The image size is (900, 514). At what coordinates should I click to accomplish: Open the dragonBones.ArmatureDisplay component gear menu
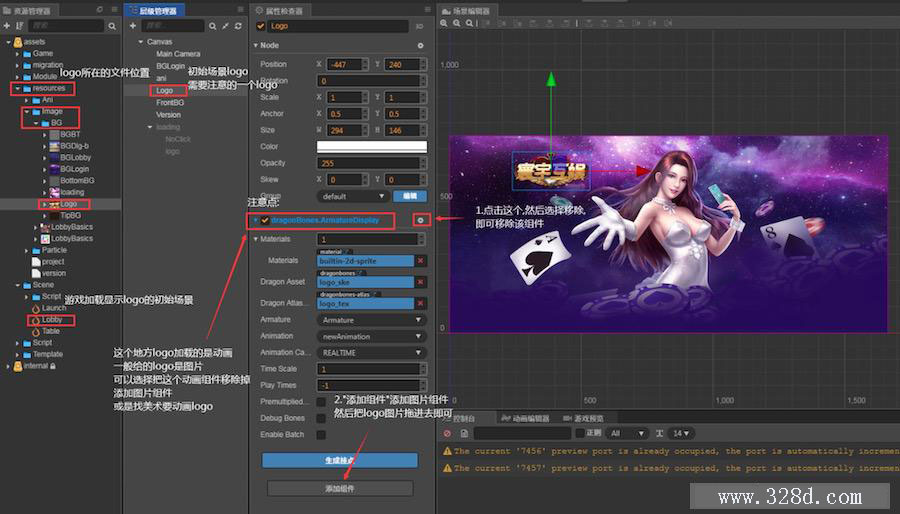click(x=421, y=219)
